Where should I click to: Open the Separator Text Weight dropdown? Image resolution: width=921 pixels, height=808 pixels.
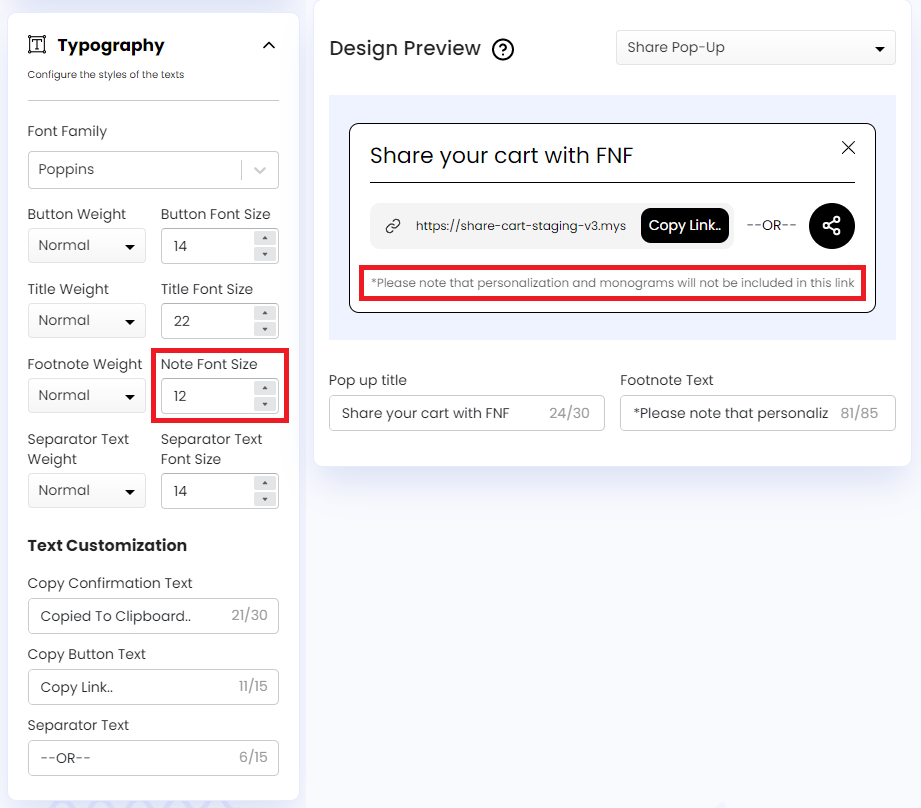[86, 491]
